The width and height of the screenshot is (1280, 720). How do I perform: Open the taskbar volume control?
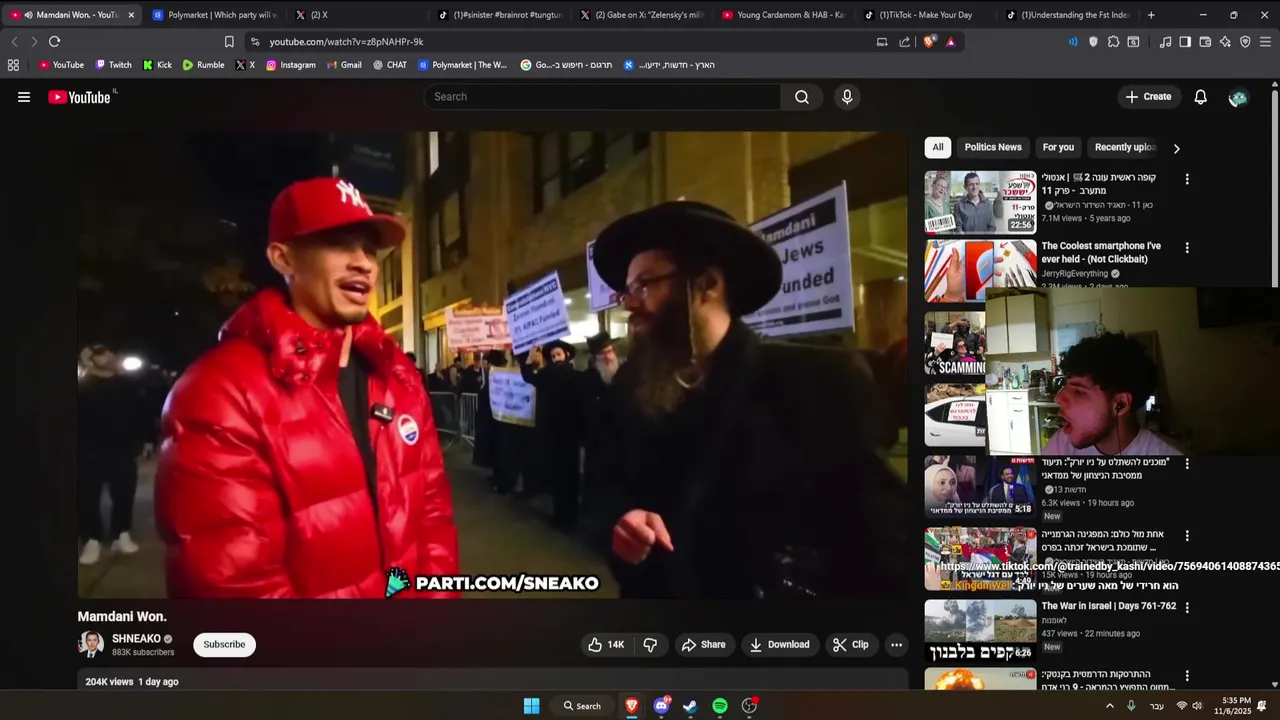[x=1197, y=706]
